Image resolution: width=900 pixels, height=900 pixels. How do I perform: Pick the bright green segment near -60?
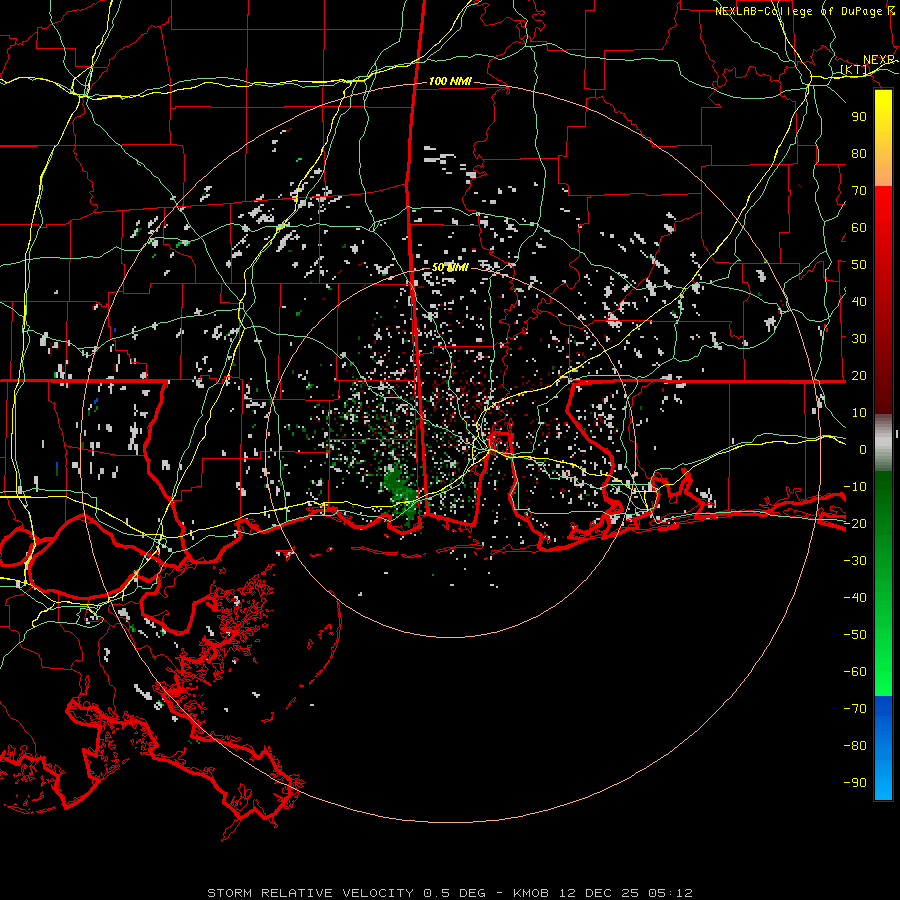pos(883,677)
